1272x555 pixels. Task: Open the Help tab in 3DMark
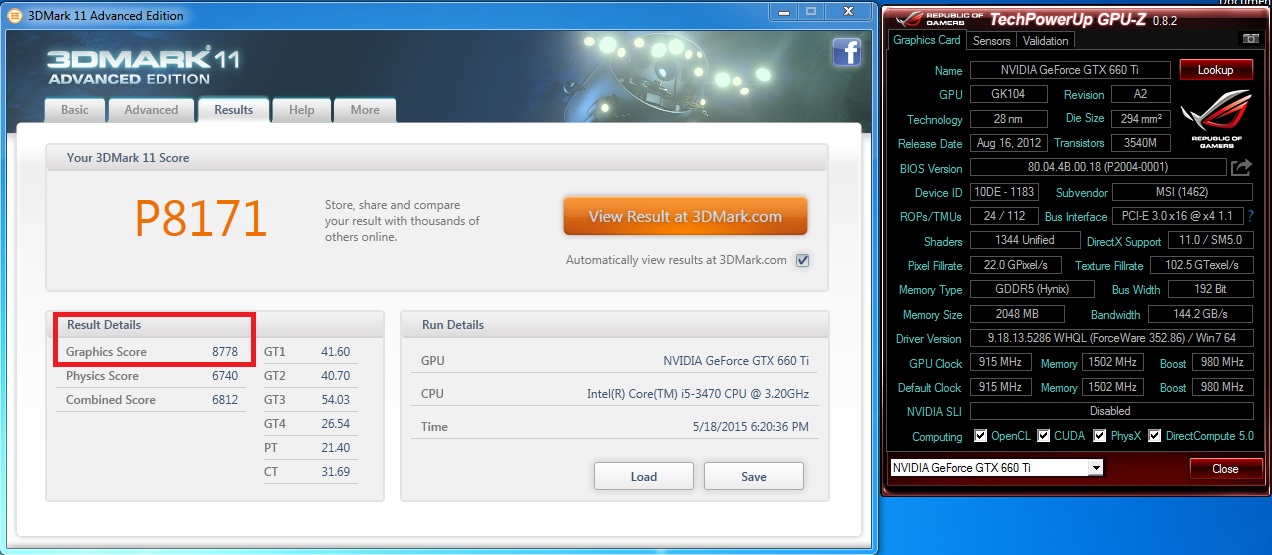[302, 110]
